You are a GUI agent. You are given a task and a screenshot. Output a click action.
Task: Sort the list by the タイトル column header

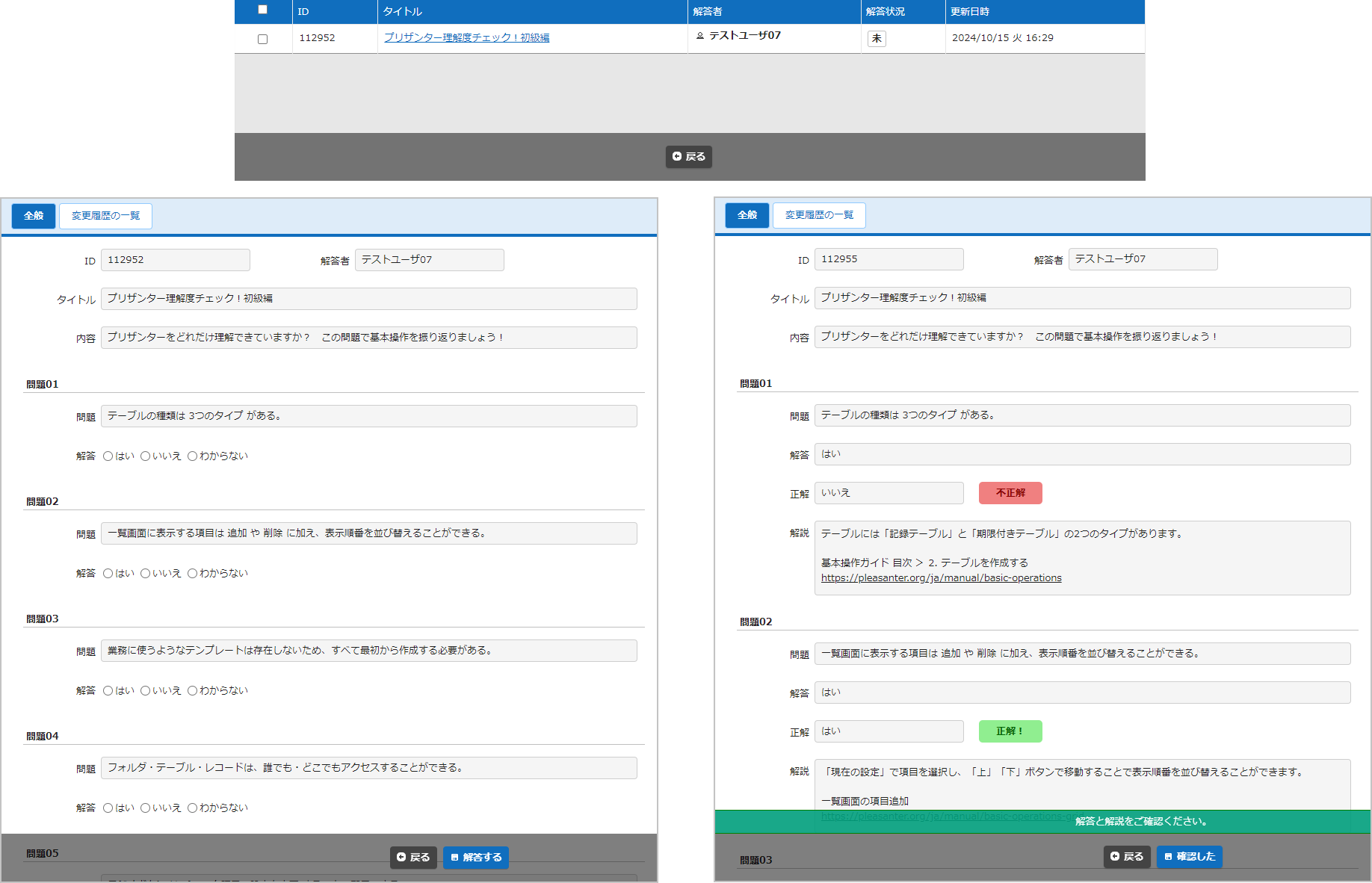pos(532,12)
